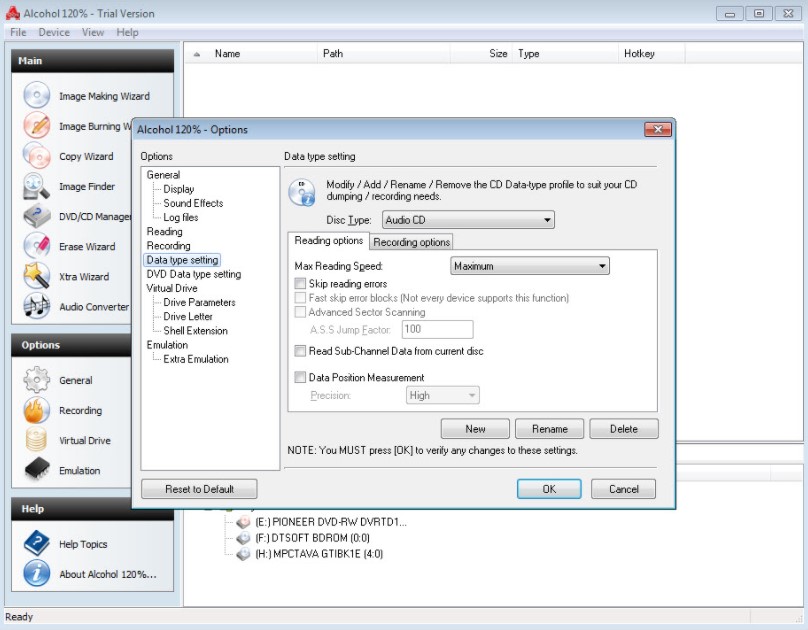Enable Data Position Measurement checkbox
The width and height of the screenshot is (808, 630).
pyautogui.click(x=300, y=377)
